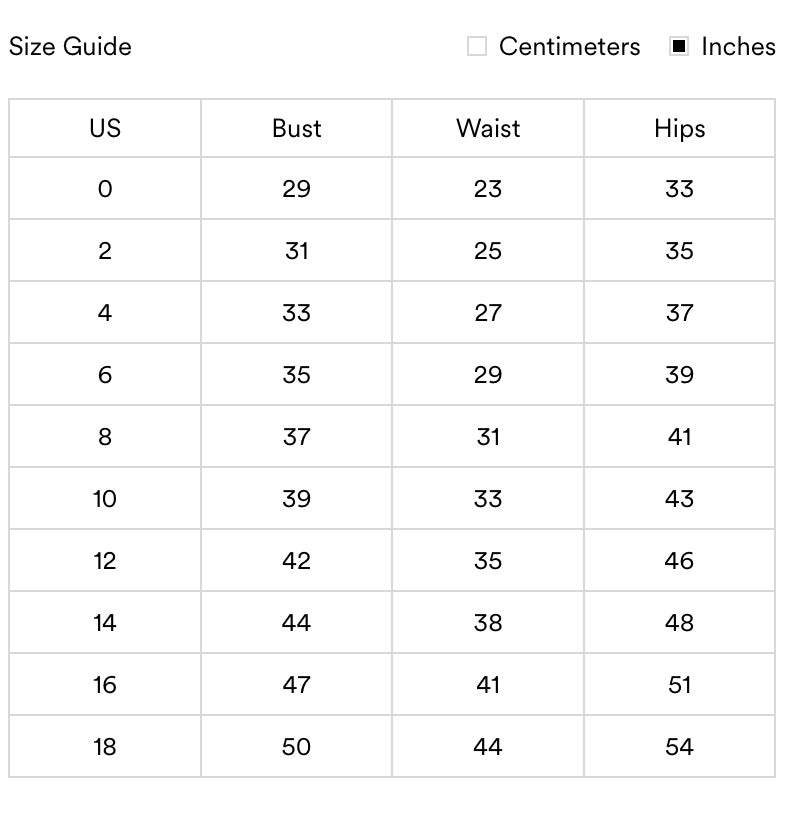The image size is (810, 818).
Task: Click the Size Guide heading
Action: (x=70, y=47)
